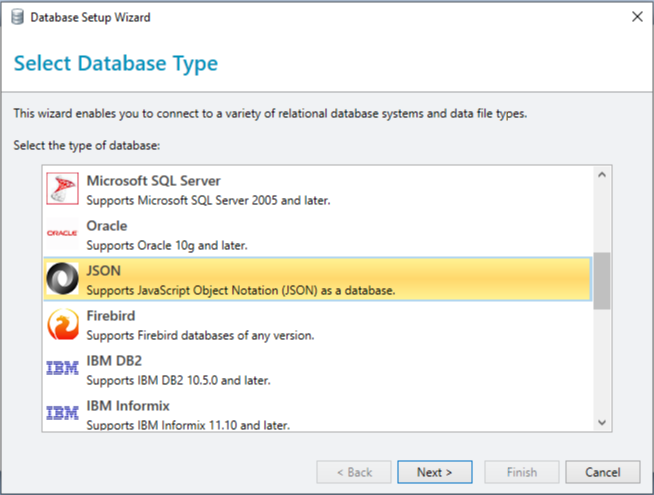Click the list scrollbar down arrow
Image resolution: width=654 pixels, height=495 pixels.
pyautogui.click(x=602, y=422)
